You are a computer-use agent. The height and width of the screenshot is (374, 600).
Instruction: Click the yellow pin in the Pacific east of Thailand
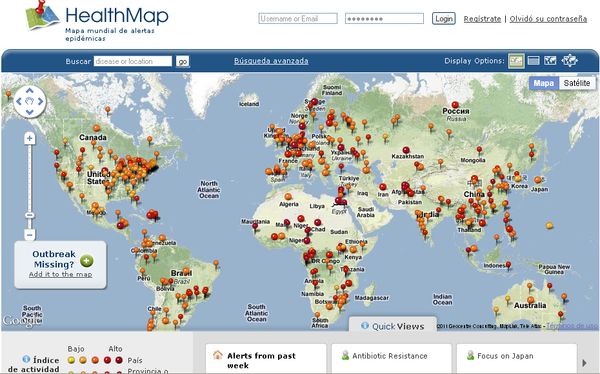[x=549, y=226]
